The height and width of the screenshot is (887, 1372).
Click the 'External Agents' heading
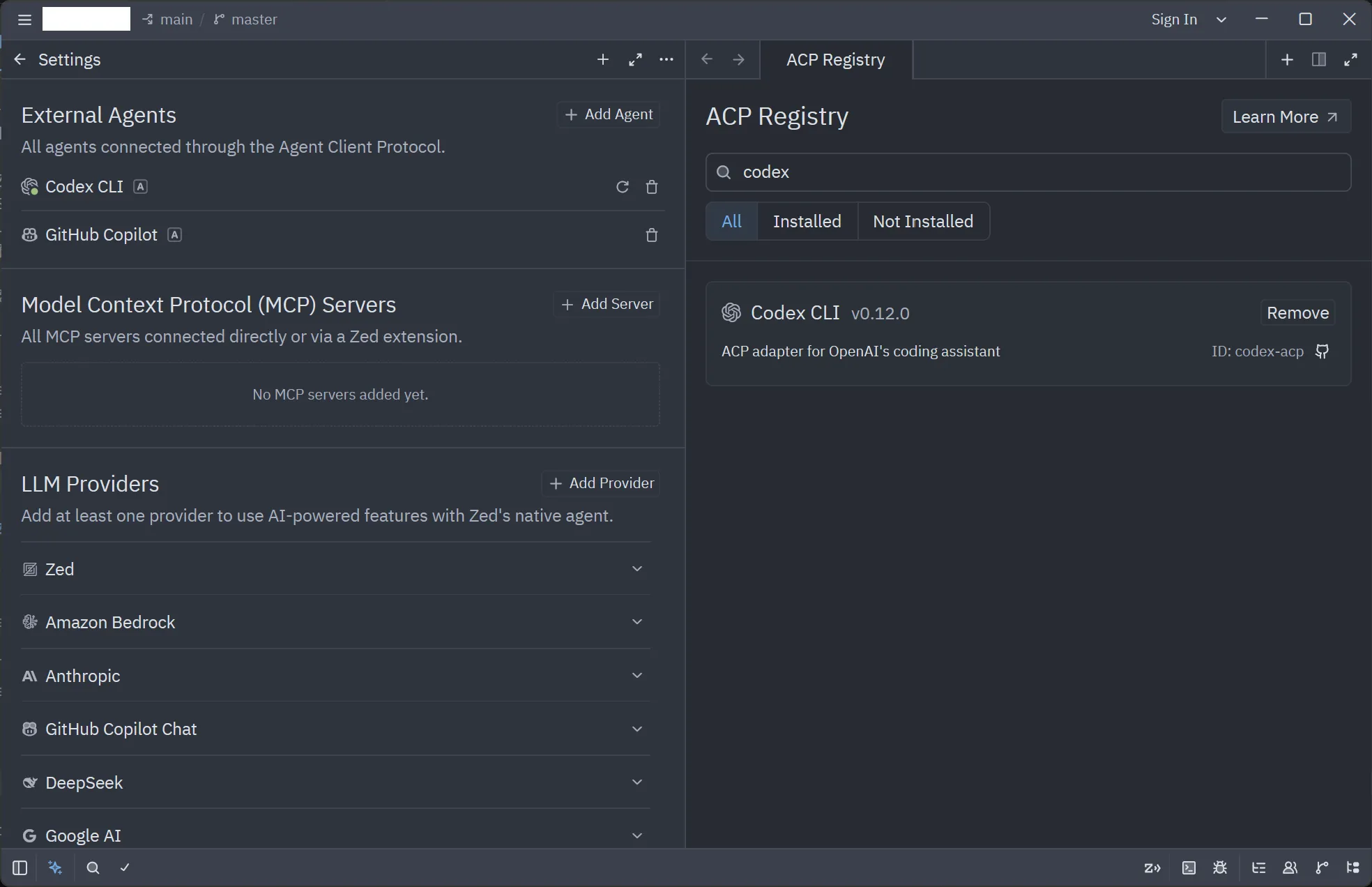point(99,115)
